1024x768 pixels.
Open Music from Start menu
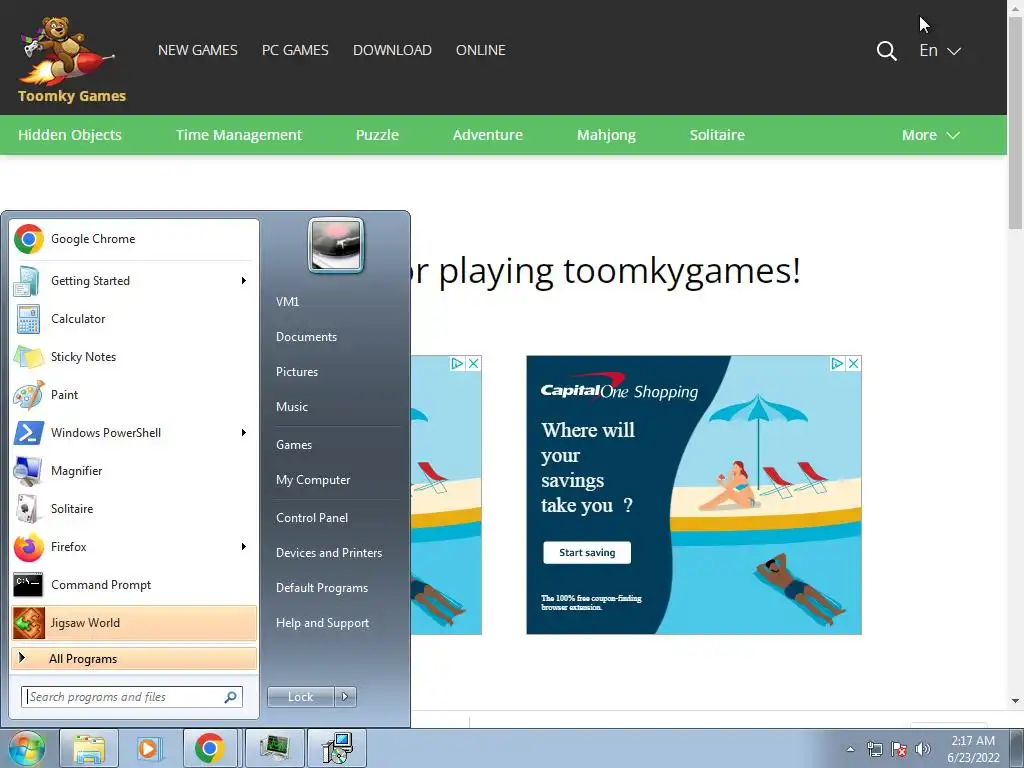(292, 407)
